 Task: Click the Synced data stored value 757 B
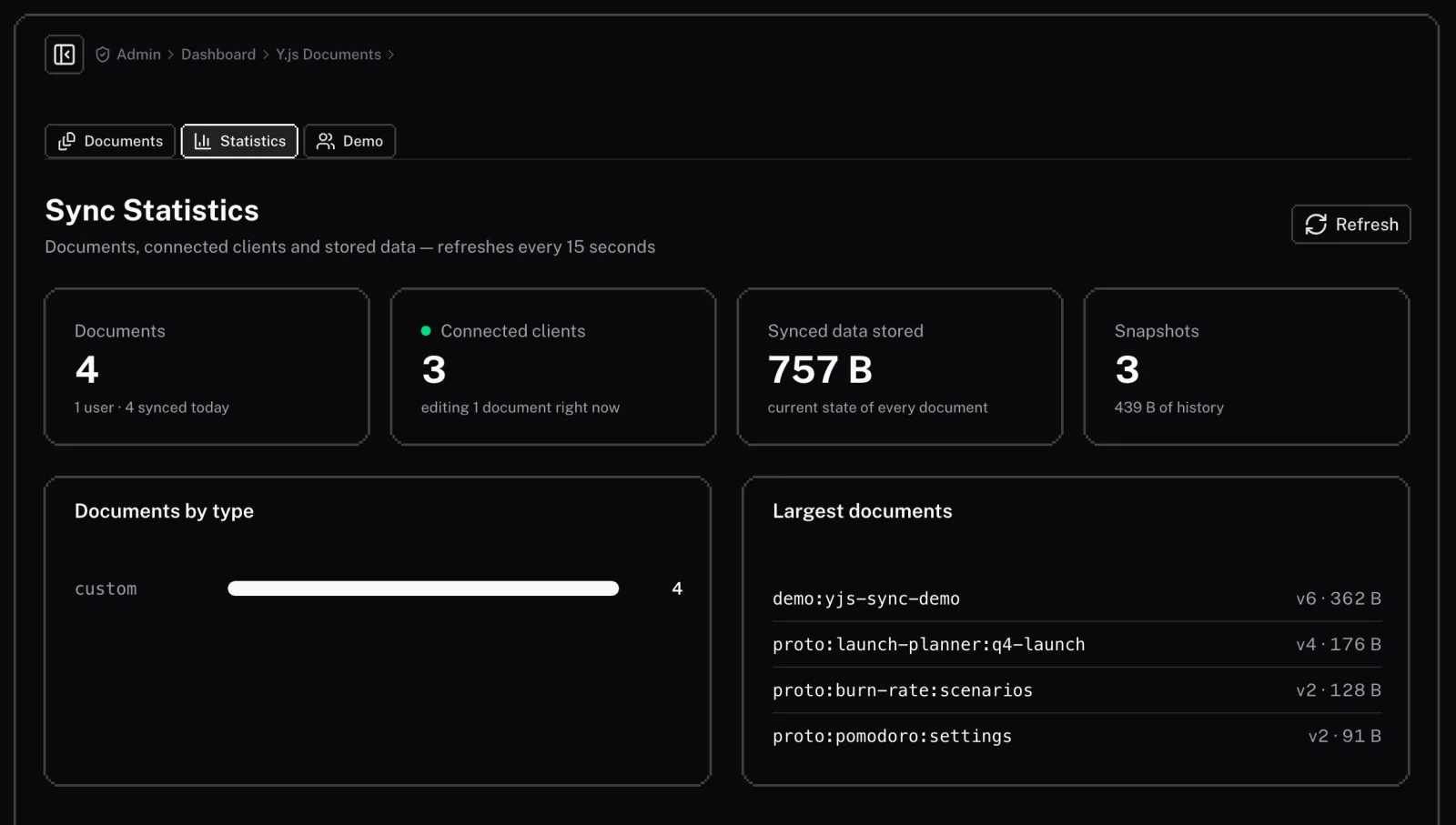click(x=820, y=370)
